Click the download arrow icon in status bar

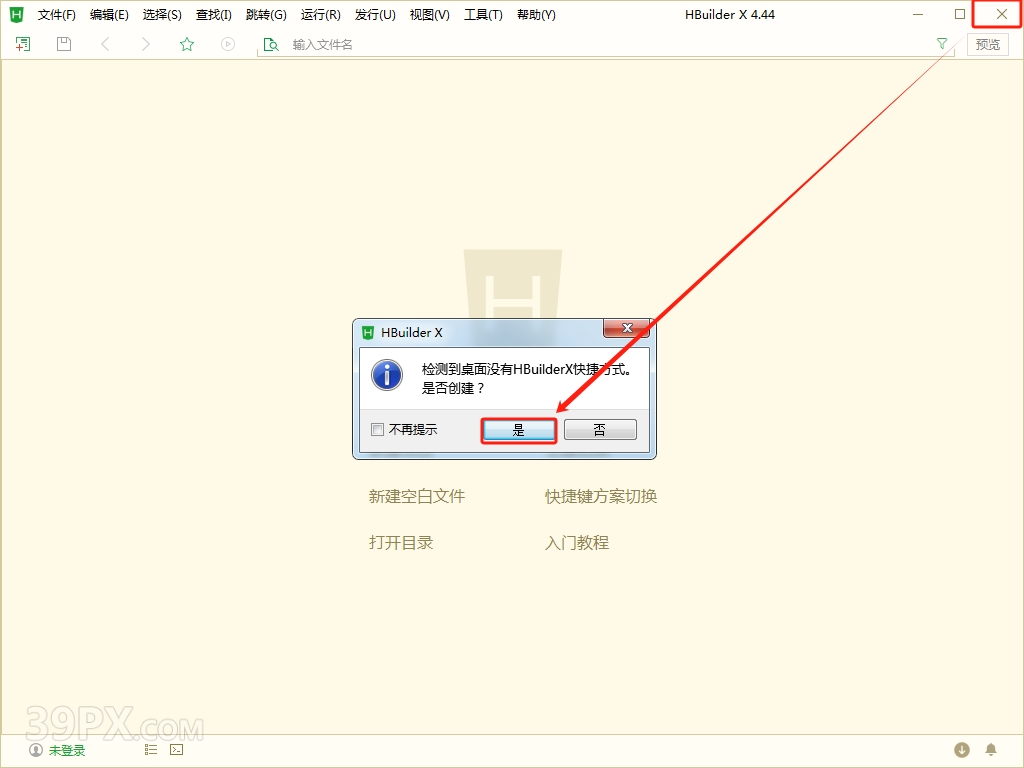(961, 750)
